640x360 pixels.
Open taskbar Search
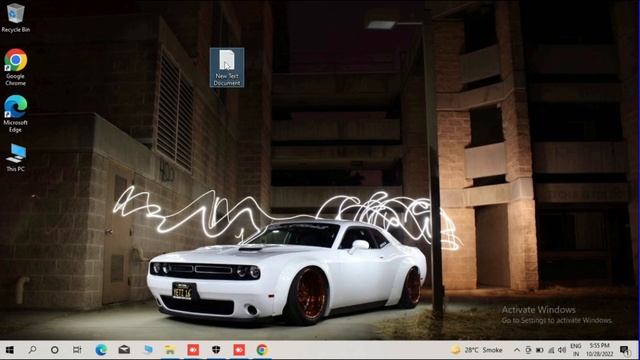coord(32,350)
